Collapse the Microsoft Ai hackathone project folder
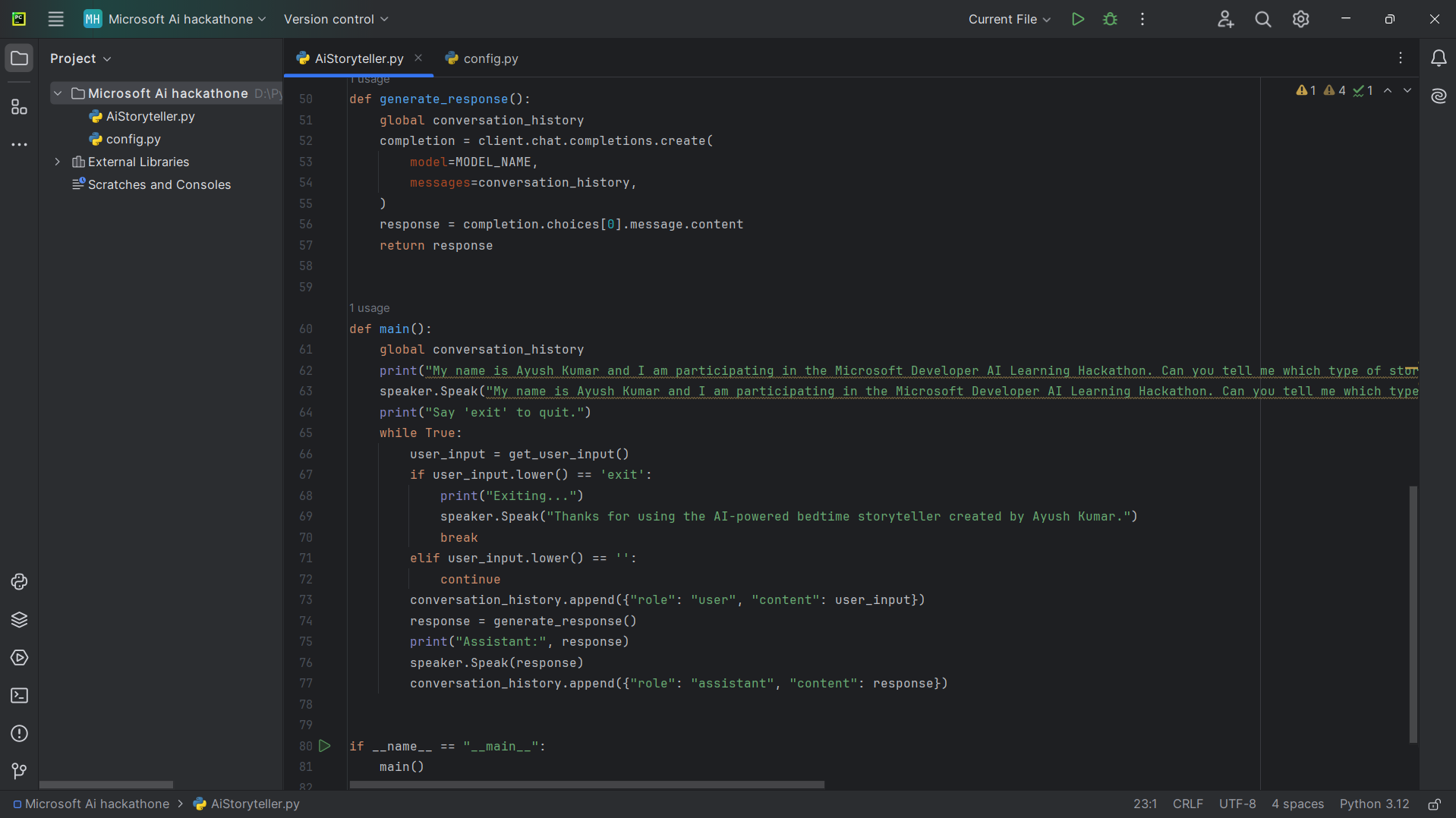The width and height of the screenshot is (1456, 818). [58, 93]
